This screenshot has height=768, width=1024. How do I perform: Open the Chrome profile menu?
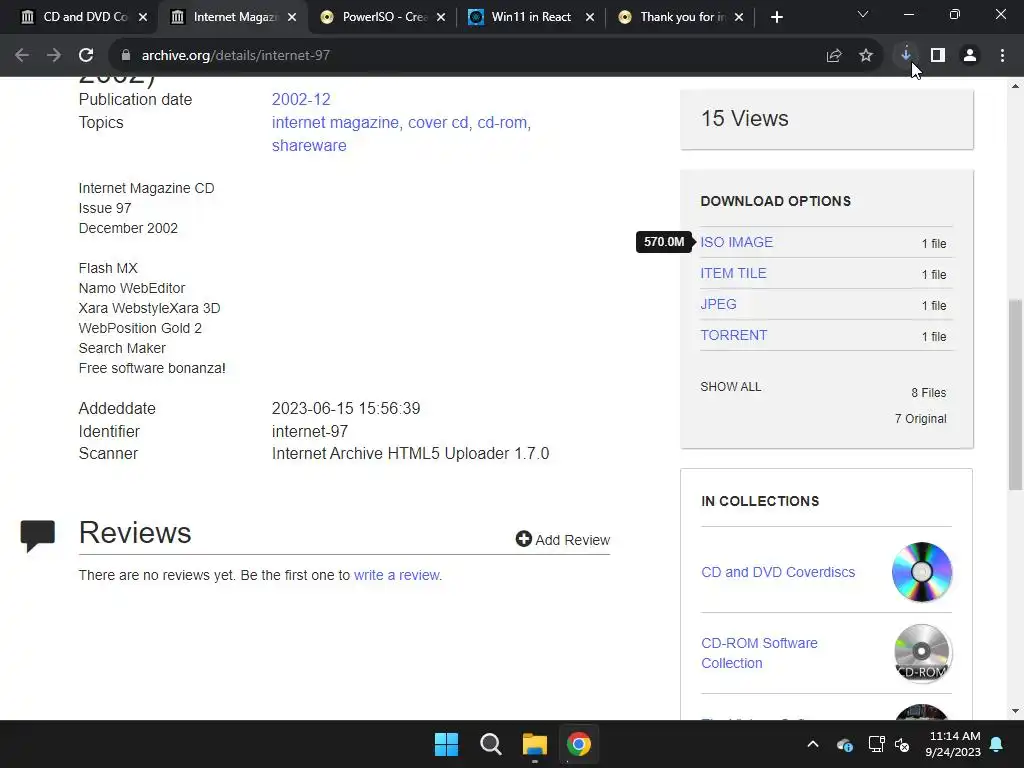tap(970, 56)
